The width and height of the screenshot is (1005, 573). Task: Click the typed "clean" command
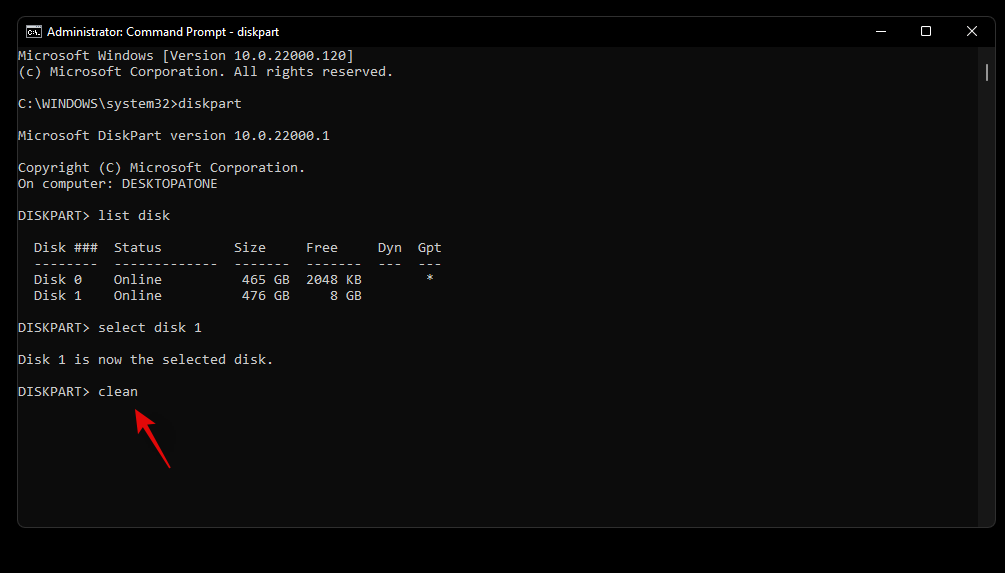pos(118,391)
